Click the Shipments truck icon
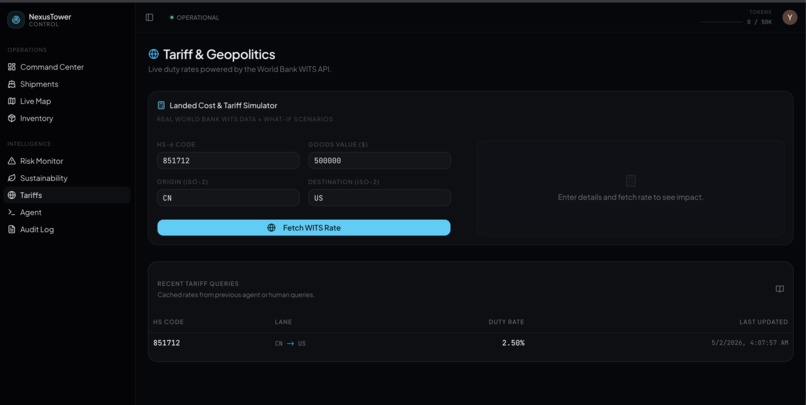Image resolution: width=806 pixels, height=405 pixels. click(12, 84)
